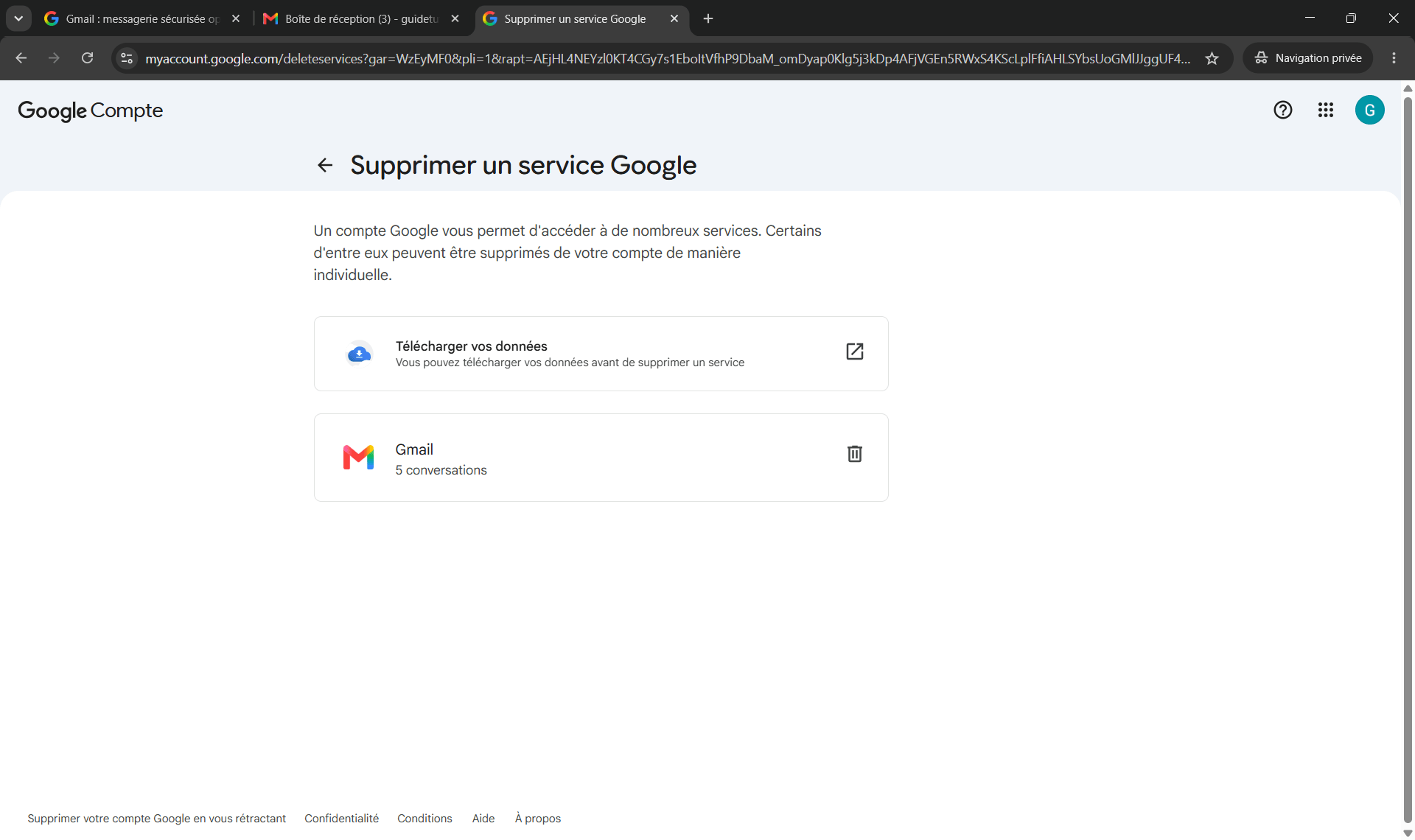Go forward in browser history
Viewport: 1415px width, 840px height.
[x=54, y=58]
